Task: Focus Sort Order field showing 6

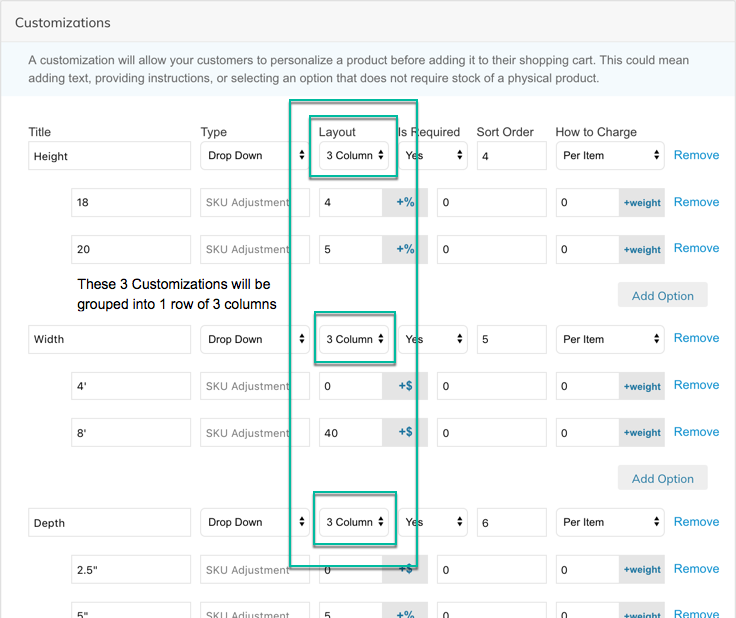Action: [512, 522]
